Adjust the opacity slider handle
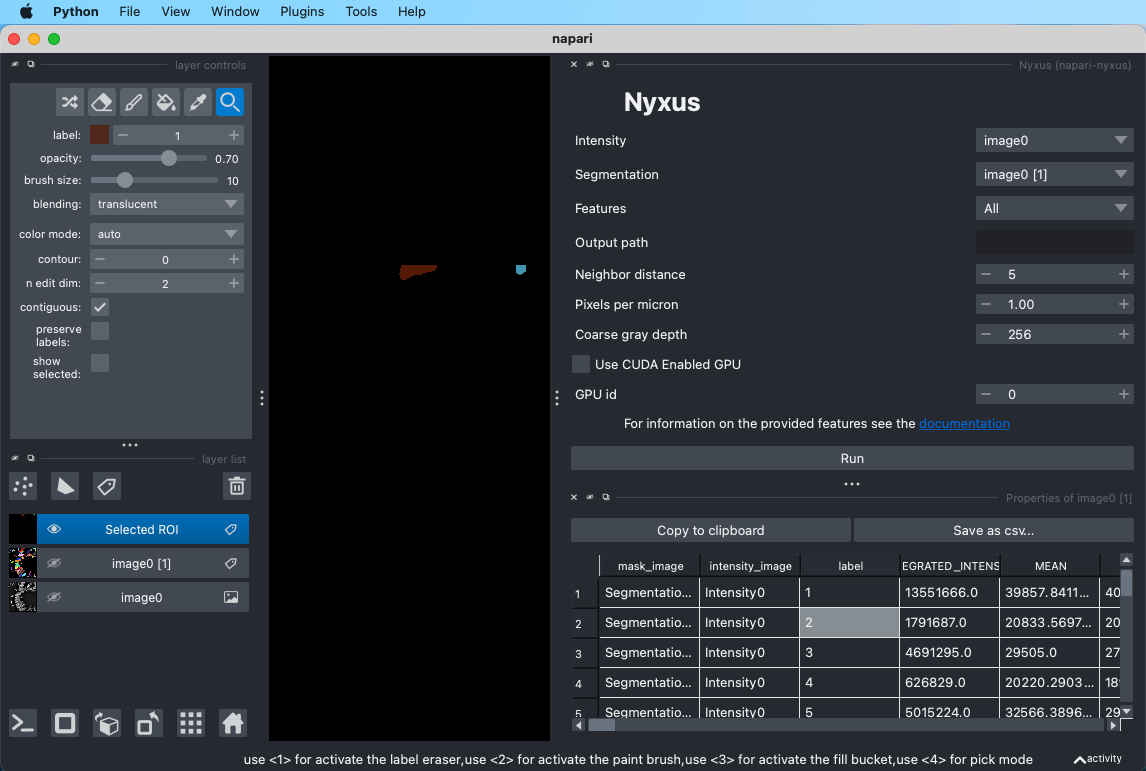The image size is (1146, 771). [169, 158]
